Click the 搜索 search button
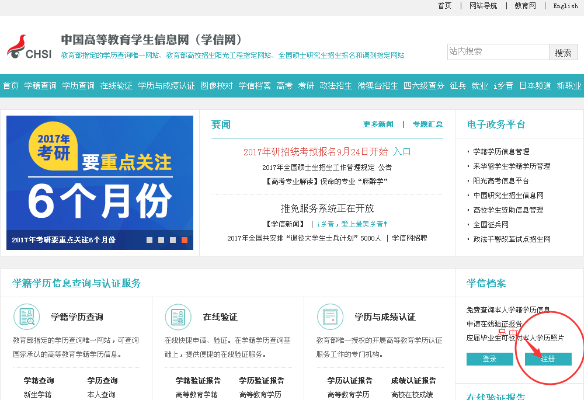The width and height of the screenshot is (584, 400). point(563,52)
